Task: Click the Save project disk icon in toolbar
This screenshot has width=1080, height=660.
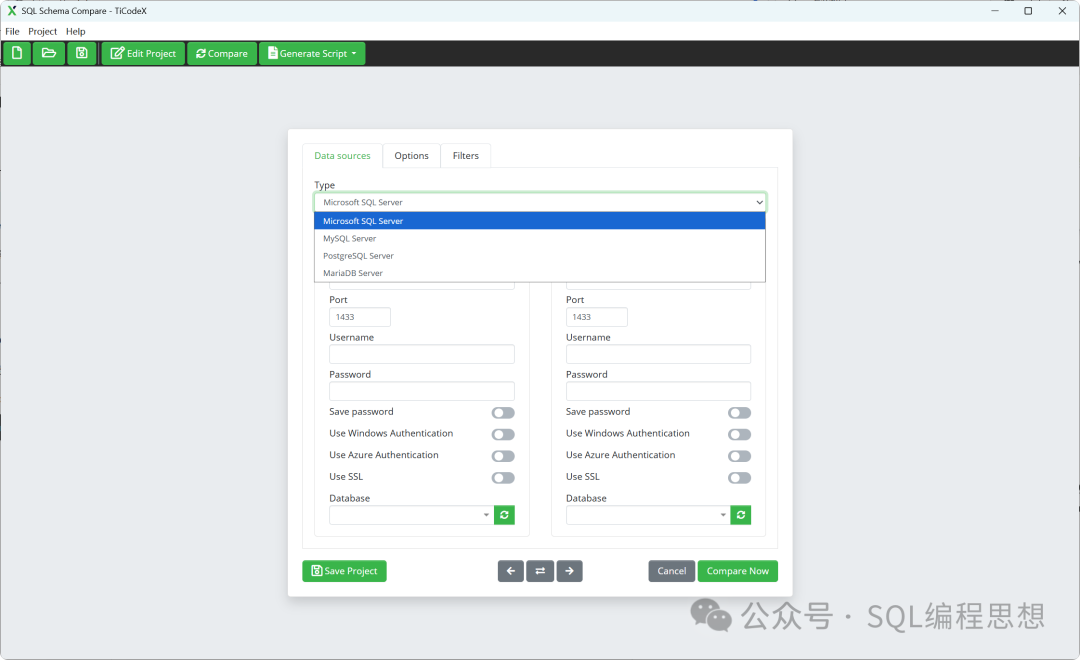Action: [x=82, y=53]
